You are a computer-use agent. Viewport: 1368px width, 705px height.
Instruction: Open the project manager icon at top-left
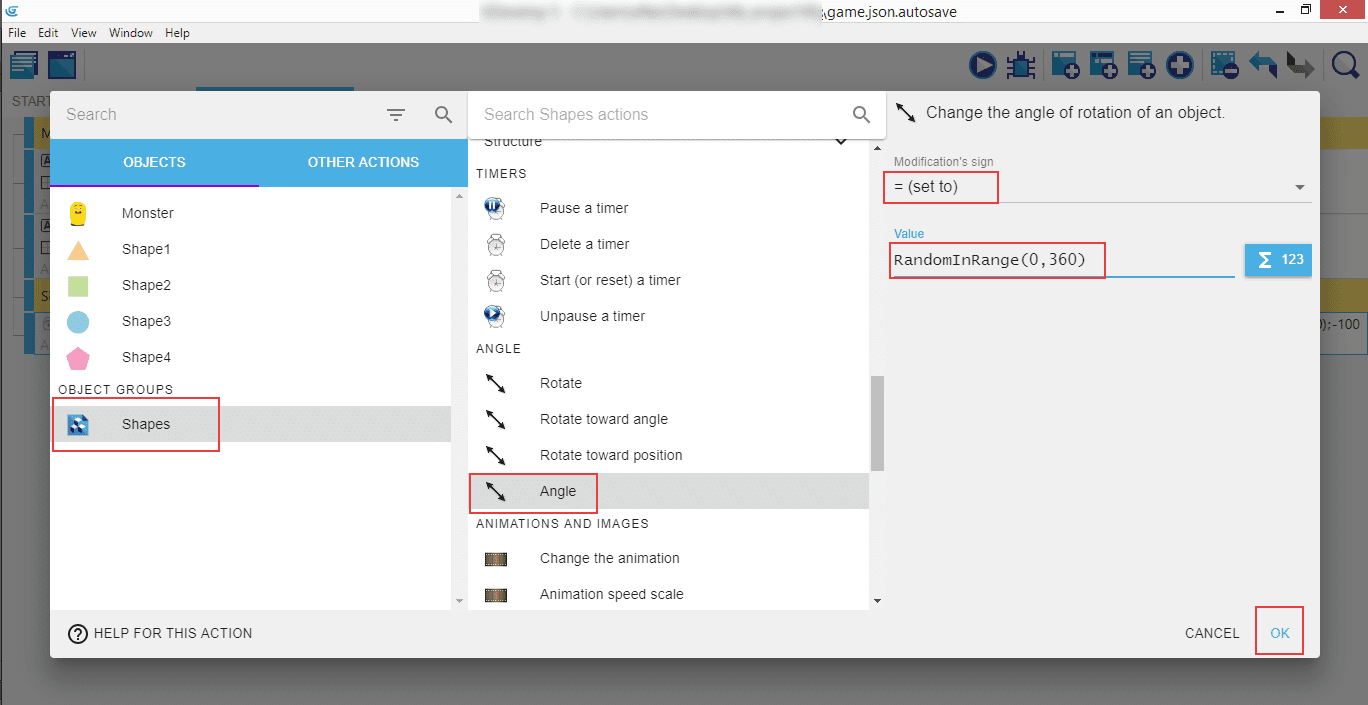click(x=24, y=66)
